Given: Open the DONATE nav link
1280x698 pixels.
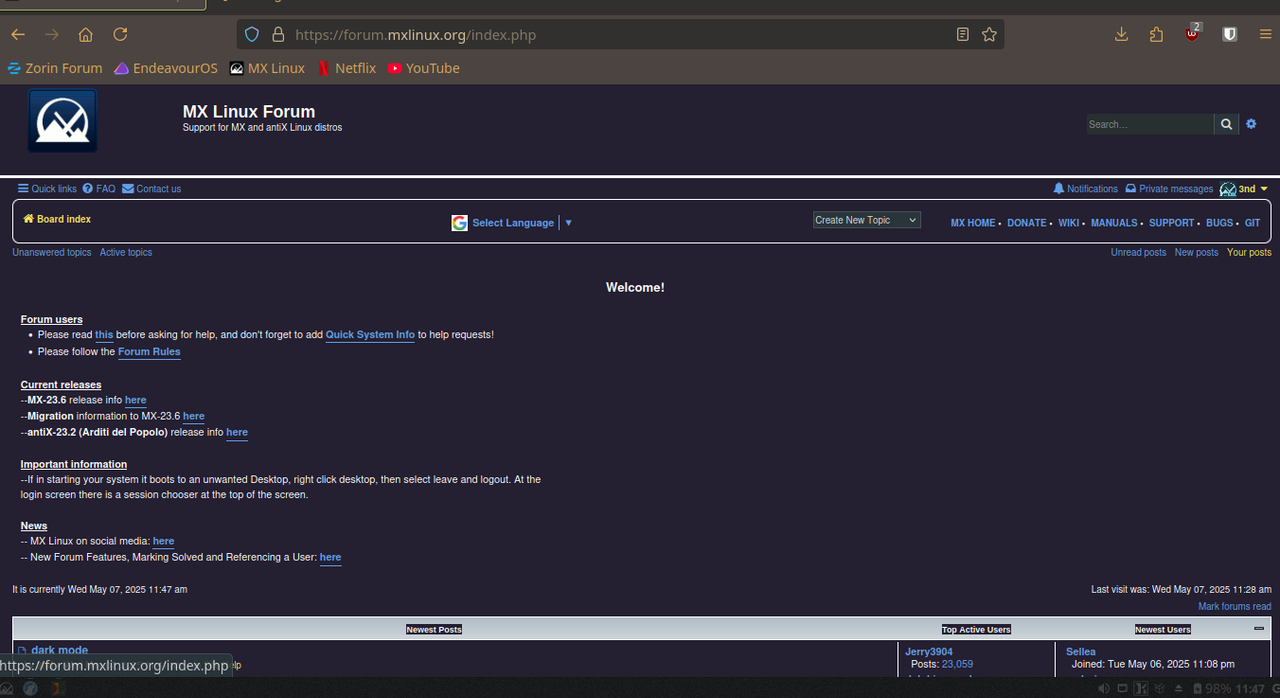Looking at the screenshot, I should (x=1027, y=223).
